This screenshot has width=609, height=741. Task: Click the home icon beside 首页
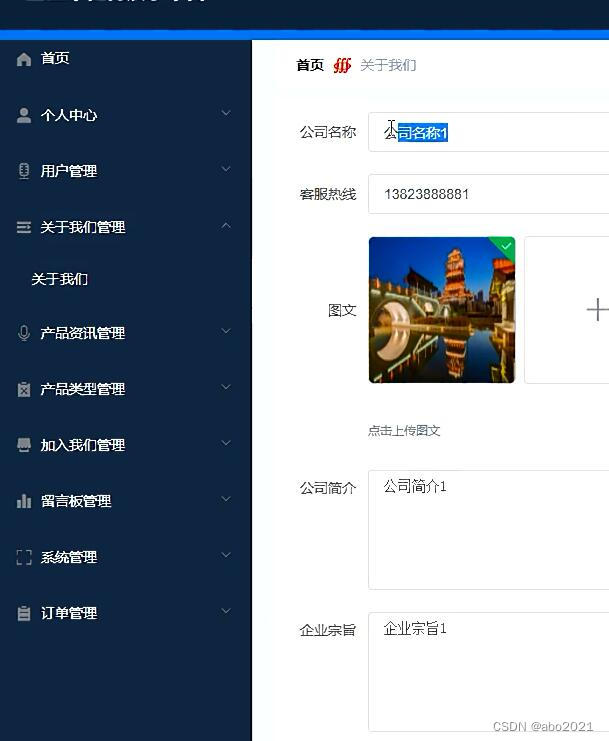[x=24, y=59]
